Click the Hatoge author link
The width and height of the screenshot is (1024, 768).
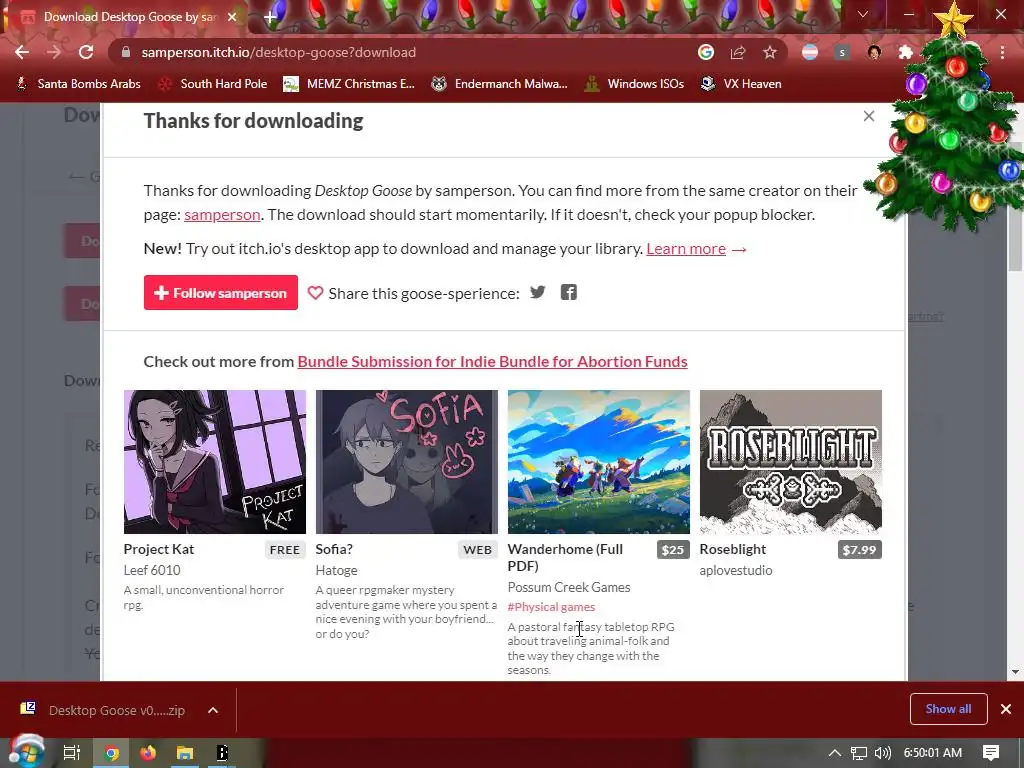(336, 570)
